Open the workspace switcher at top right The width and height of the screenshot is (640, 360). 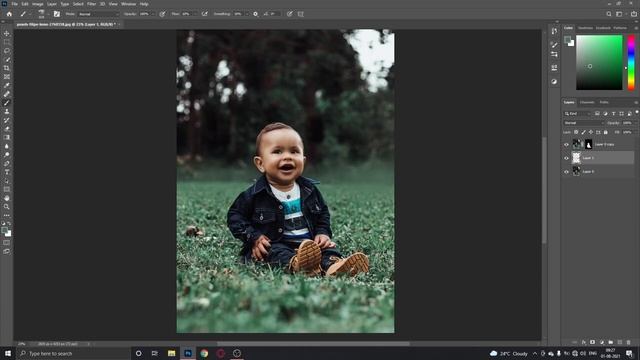click(x=620, y=14)
